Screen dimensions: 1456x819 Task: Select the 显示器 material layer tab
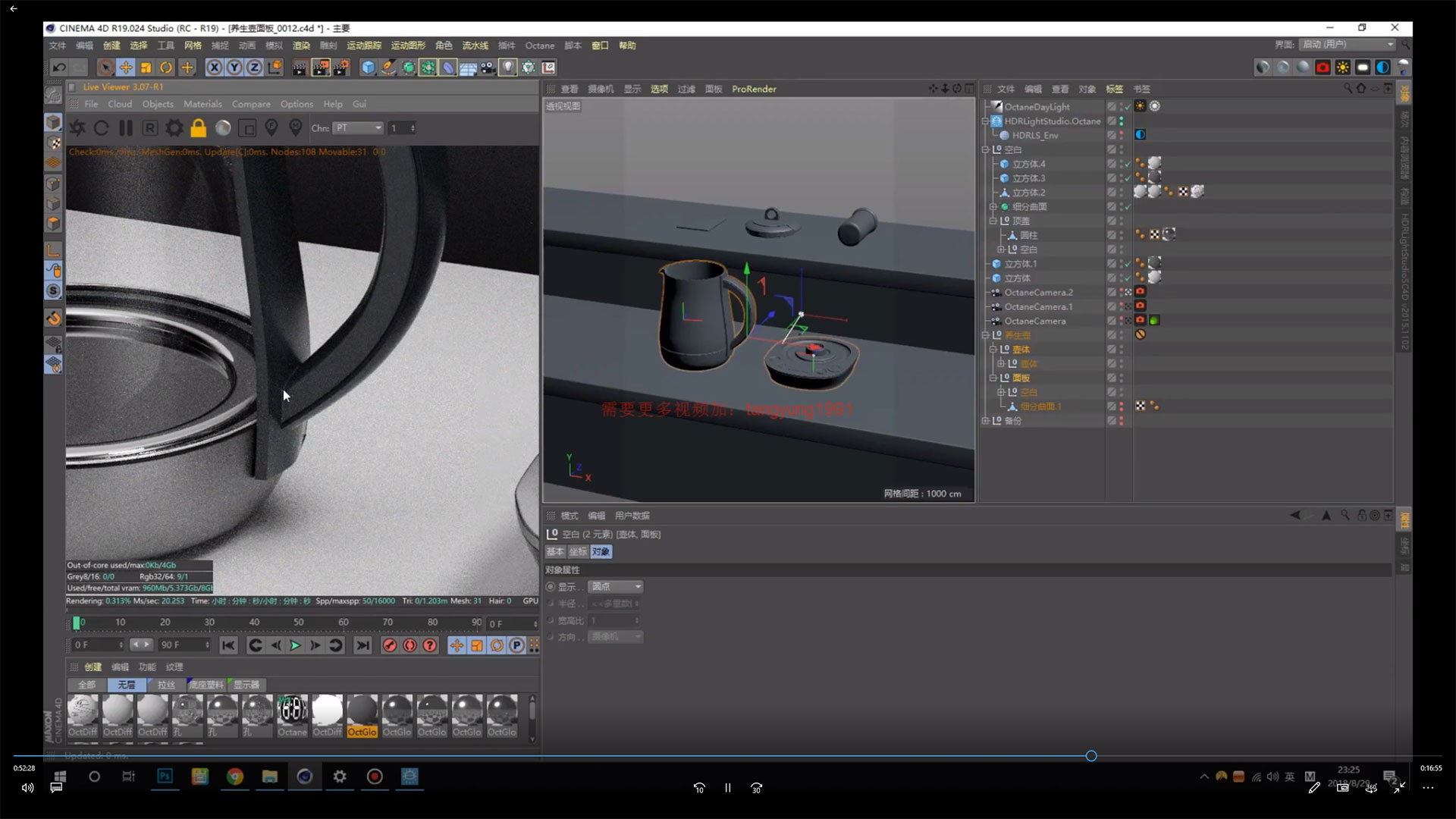246,685
